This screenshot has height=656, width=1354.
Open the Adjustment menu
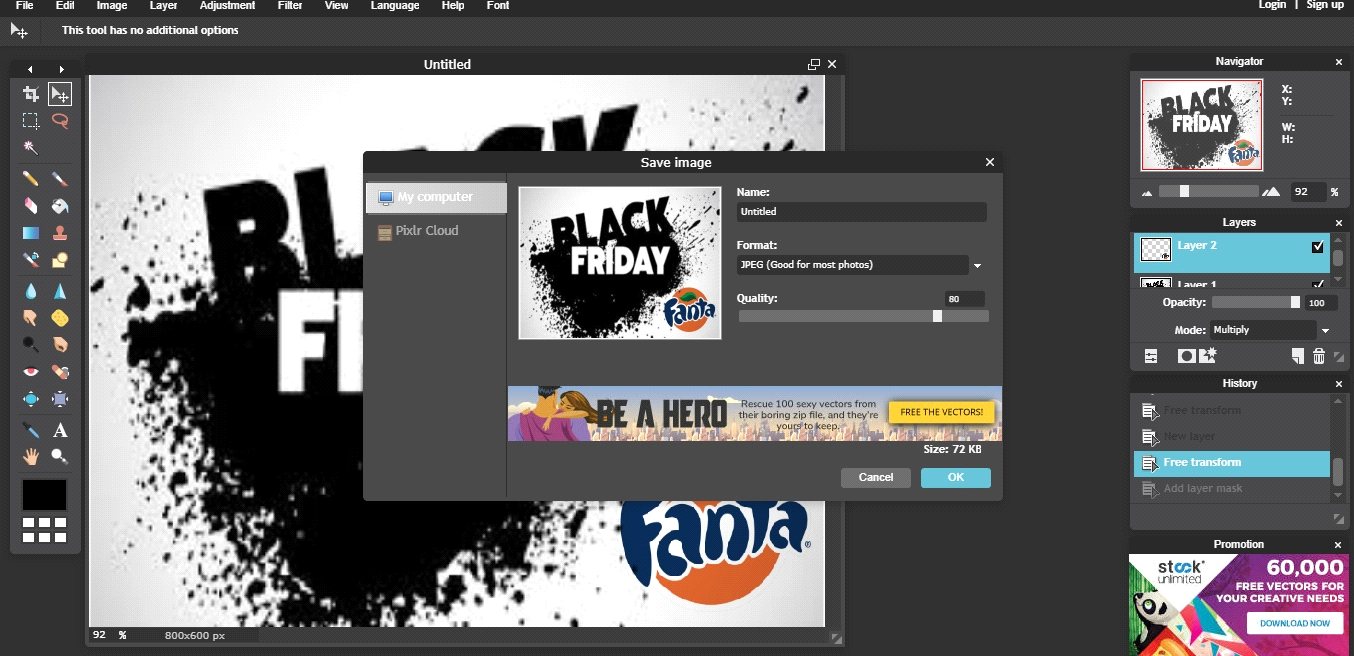[x=228, y=5]
